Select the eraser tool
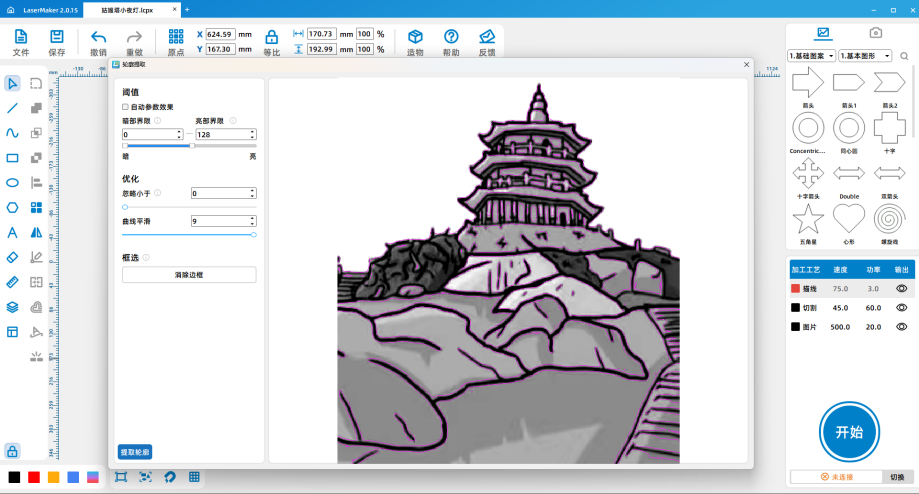This screenshot has width=919, height=494. point(12,257)
